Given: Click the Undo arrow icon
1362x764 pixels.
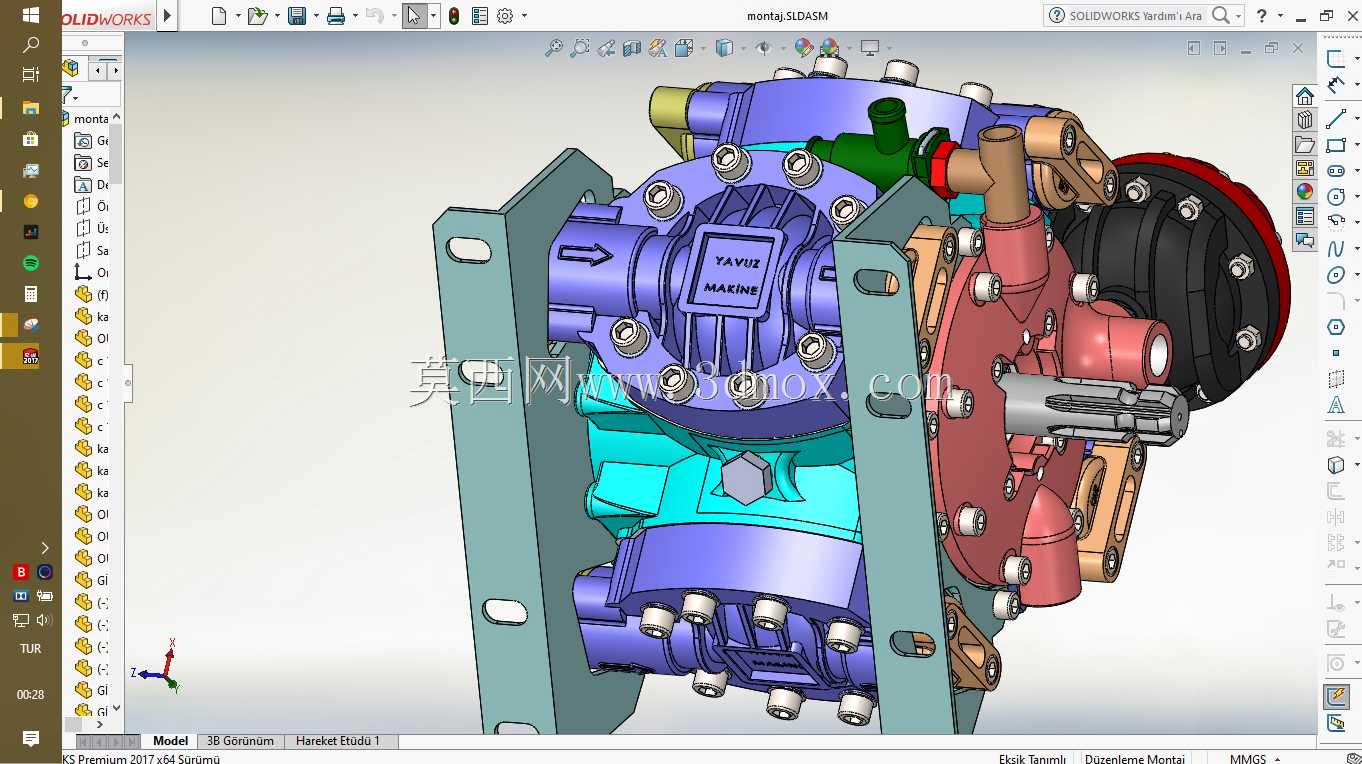Looking at the screenshot, I should (375, 16).
